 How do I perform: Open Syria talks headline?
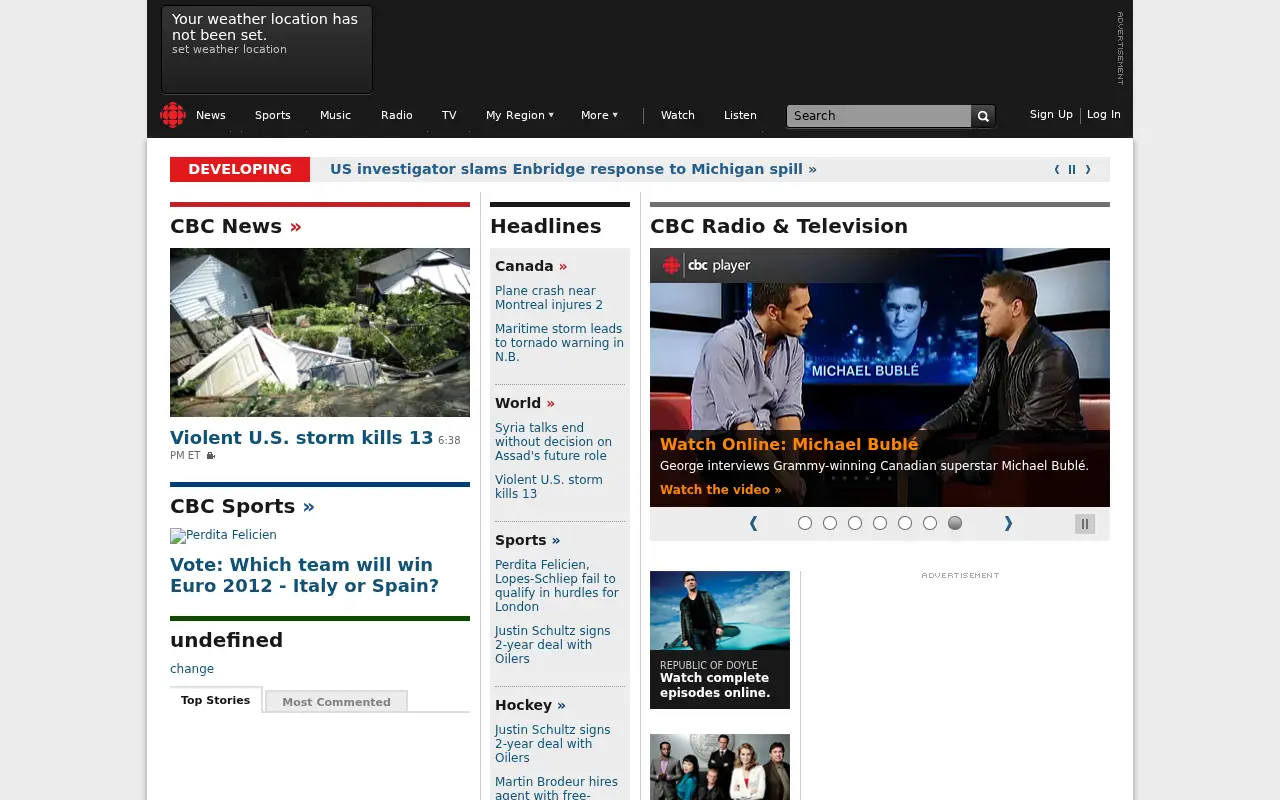point(553,442)
